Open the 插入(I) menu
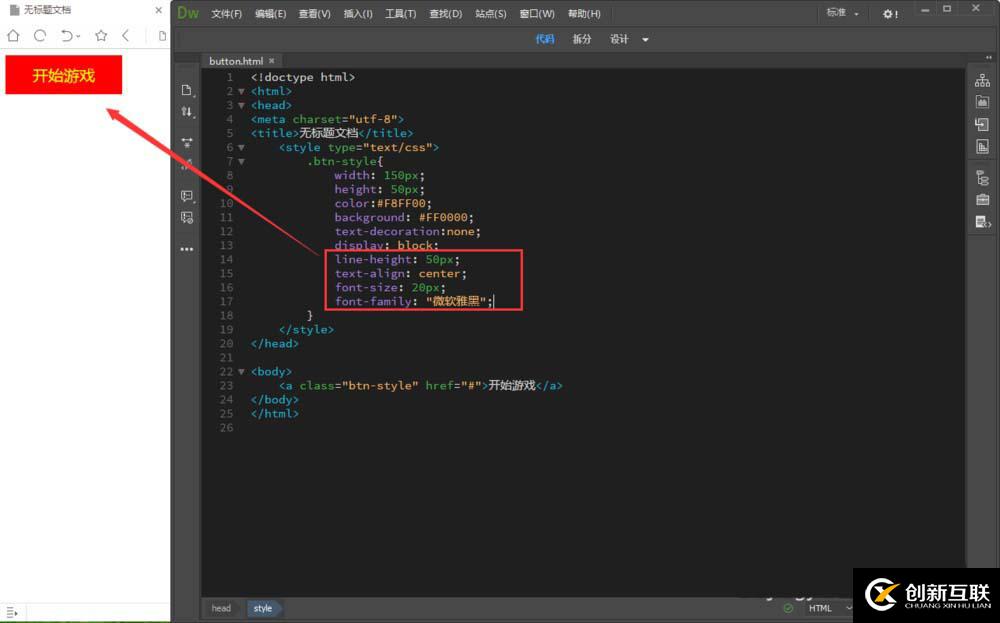 [358, 13]
